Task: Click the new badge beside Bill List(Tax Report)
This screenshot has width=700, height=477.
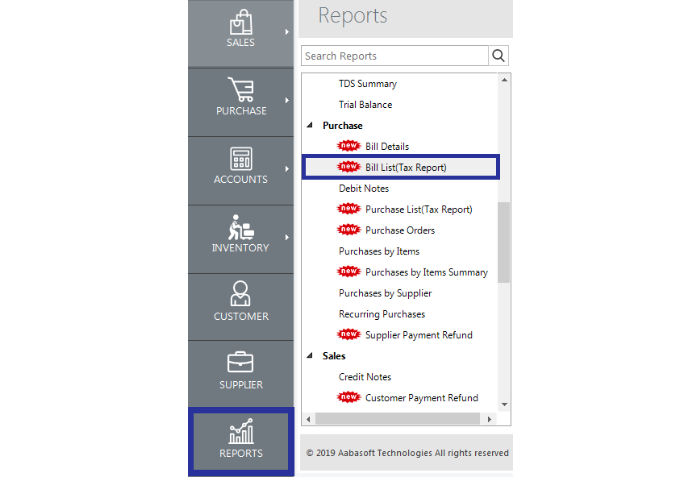Action: pos(349,167)
